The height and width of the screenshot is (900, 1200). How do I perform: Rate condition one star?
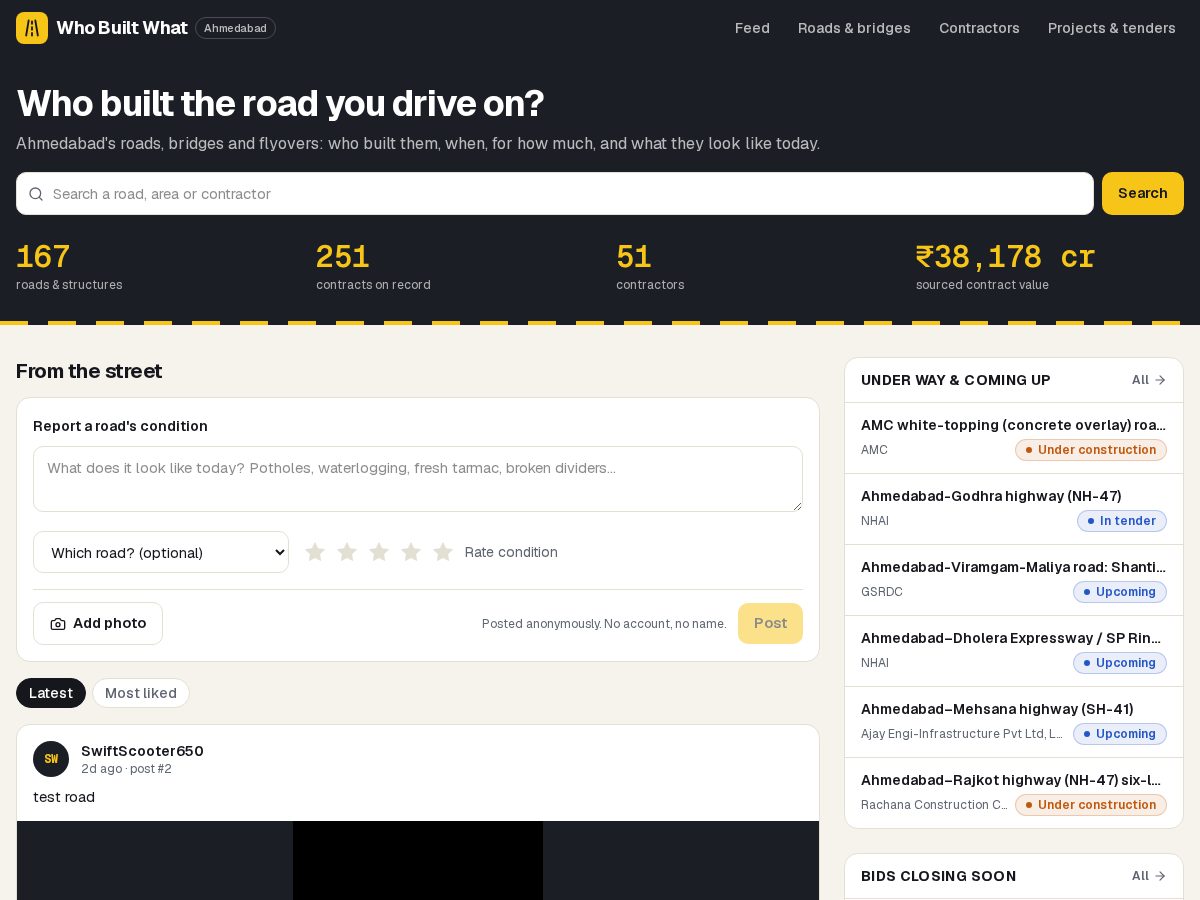(x=315, y=552)
